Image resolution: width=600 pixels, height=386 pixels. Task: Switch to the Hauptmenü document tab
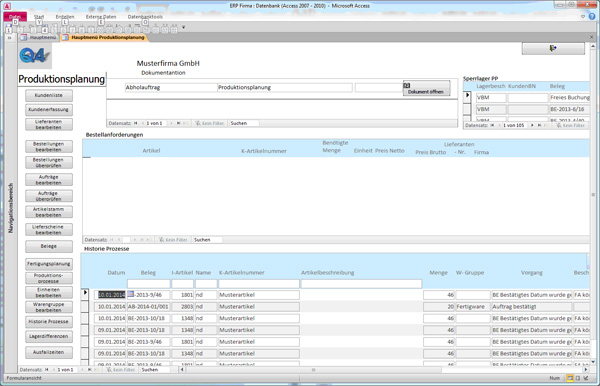tap(39, 37)
